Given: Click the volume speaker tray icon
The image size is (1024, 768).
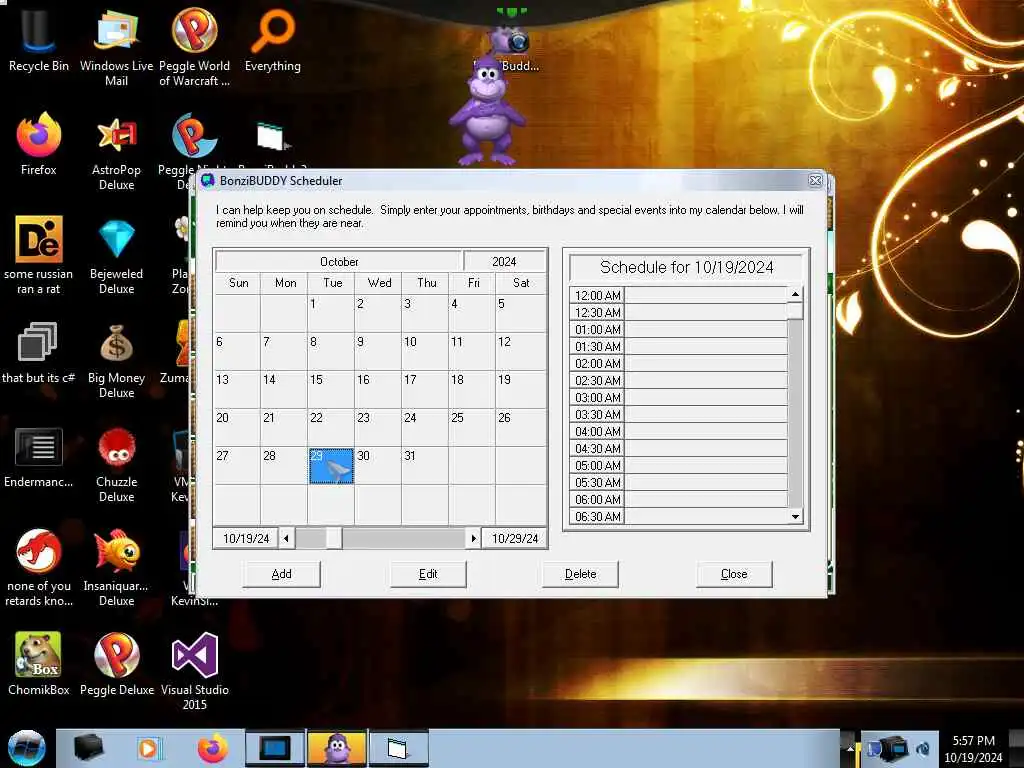Looking at the screenshot, I should pos(923,748).
